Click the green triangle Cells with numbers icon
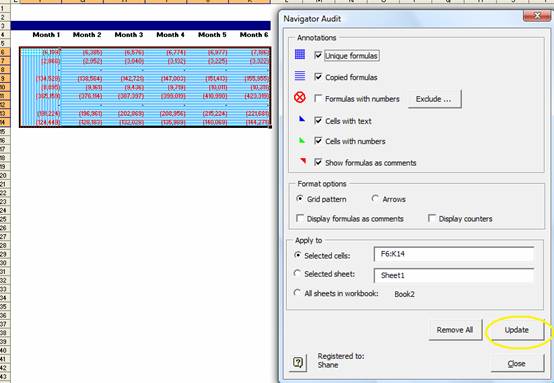Image resolution: width=554 pixels, height=383 pixels. point(301,141)
